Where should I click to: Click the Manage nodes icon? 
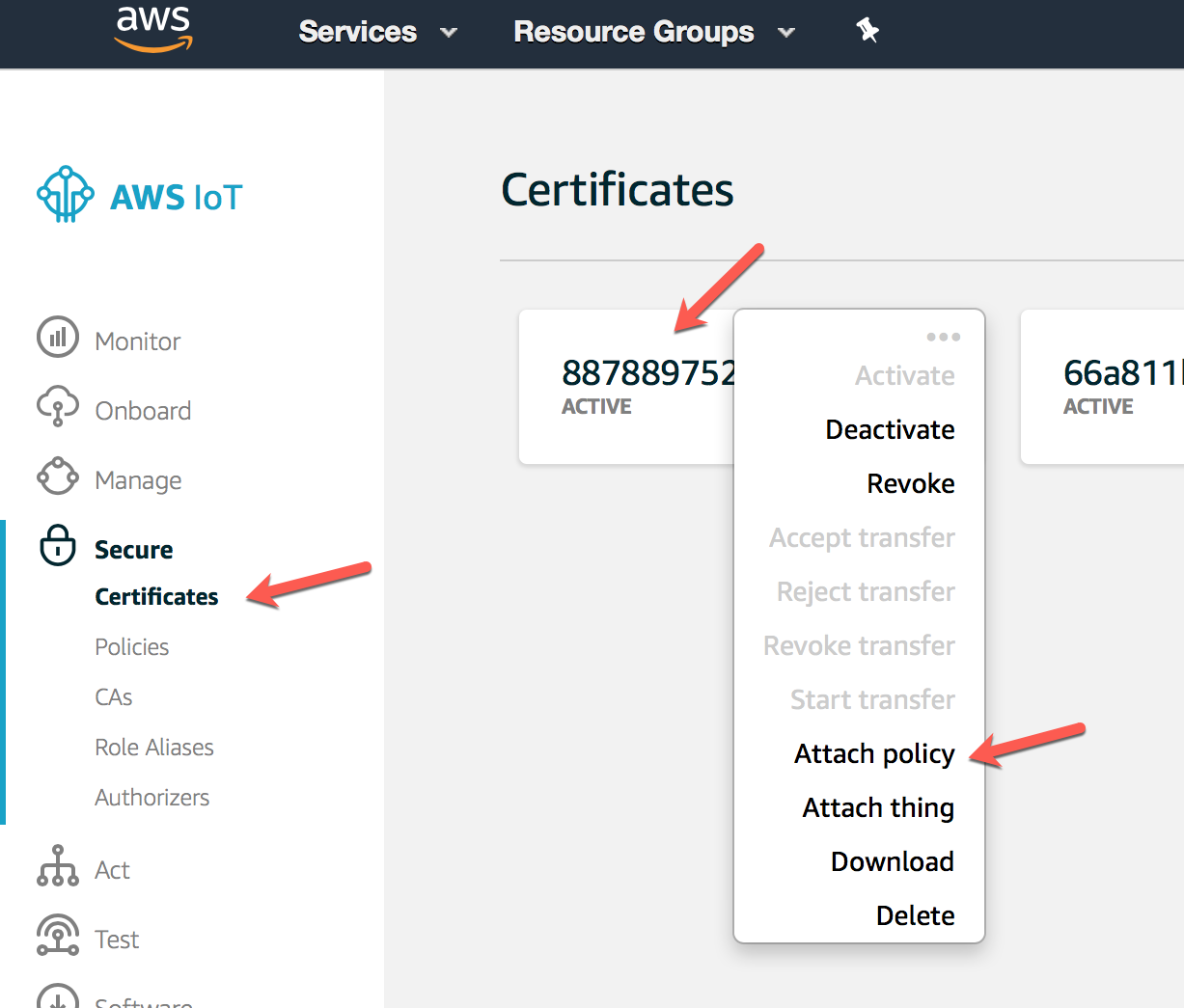click(x=58, y=477)
